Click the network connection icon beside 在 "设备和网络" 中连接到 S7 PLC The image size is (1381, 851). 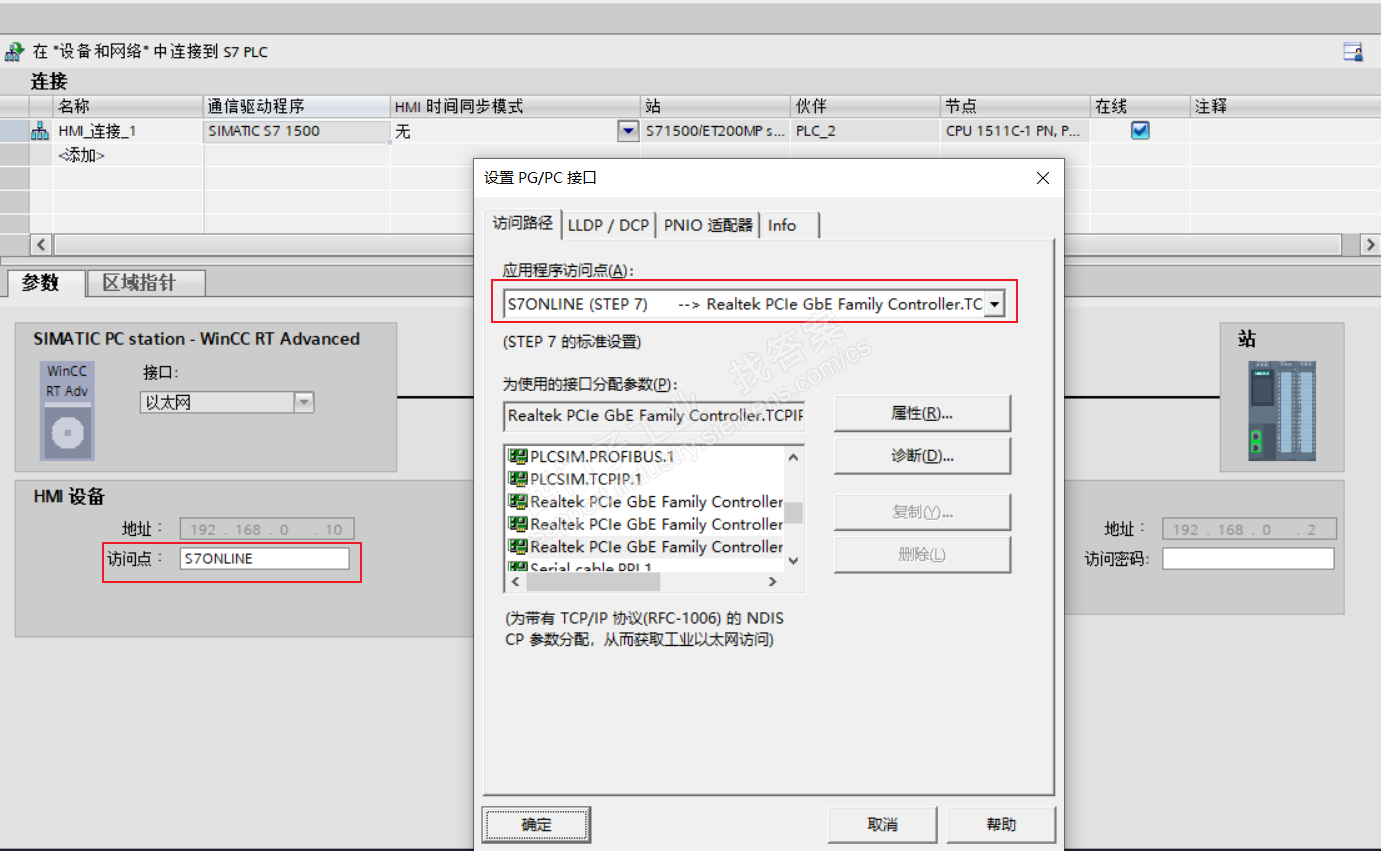(14, 51)
